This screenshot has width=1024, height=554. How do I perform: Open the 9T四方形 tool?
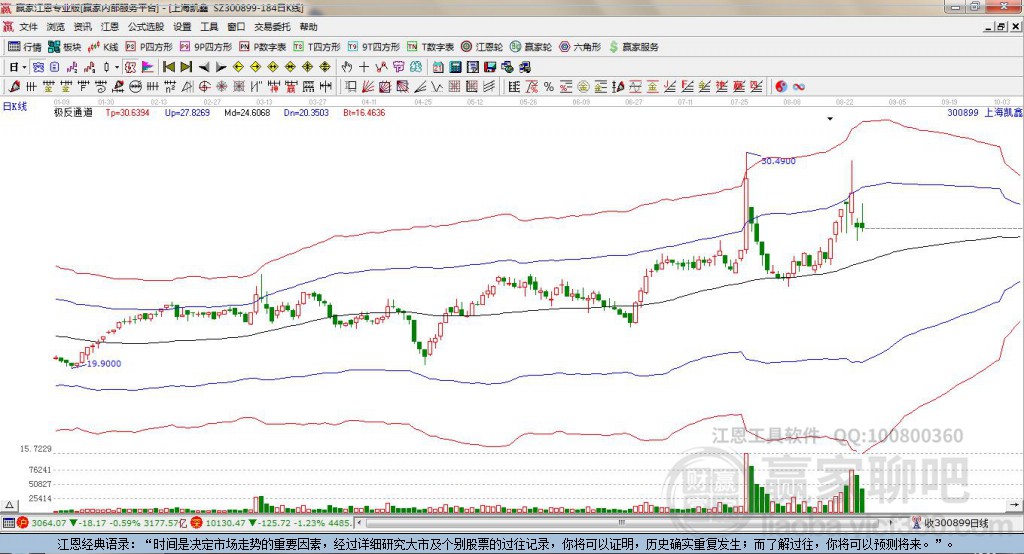[x=374, y=47]
